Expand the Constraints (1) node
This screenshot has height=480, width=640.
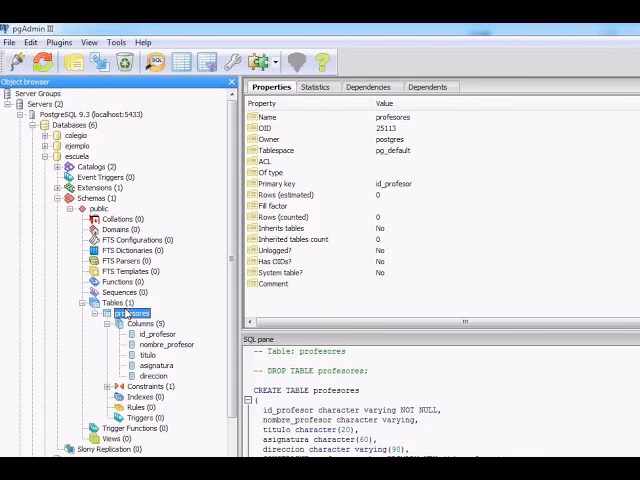pos(107,387)
